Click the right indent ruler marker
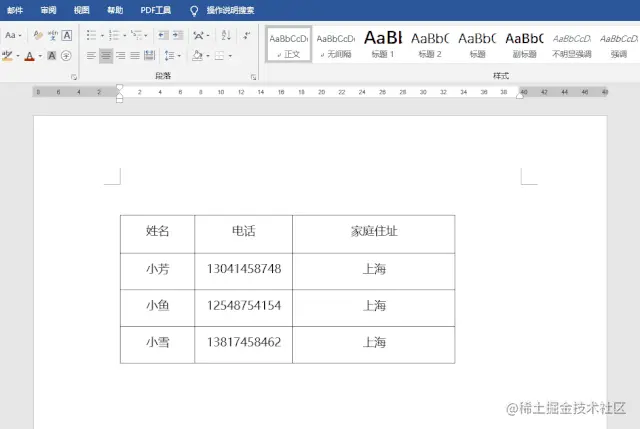Image resolution: width=640 pixels, height=429 pixels. pos(520,96)
